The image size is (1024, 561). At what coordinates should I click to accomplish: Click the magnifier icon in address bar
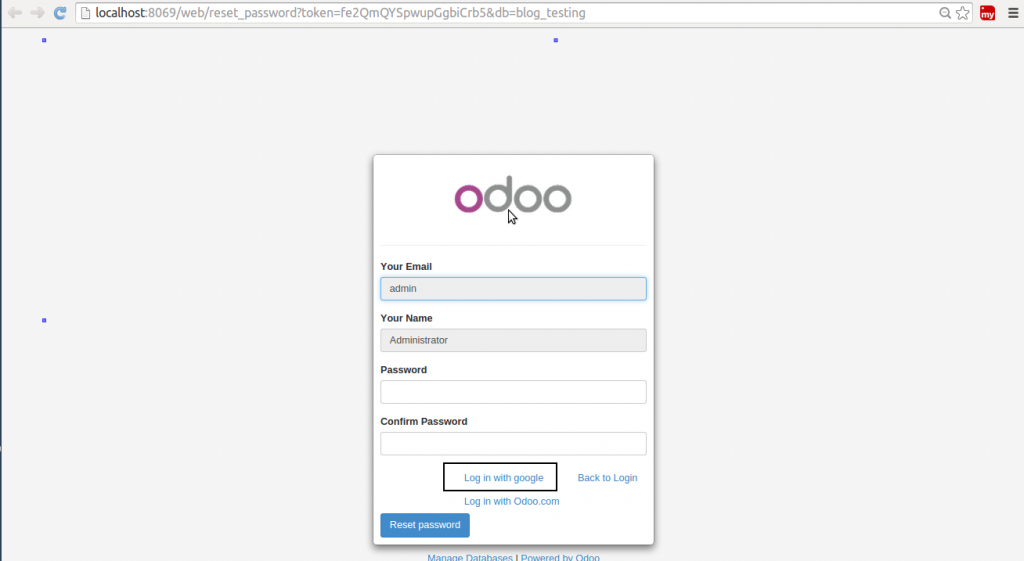pyautogui.click(x=944, y=13)
